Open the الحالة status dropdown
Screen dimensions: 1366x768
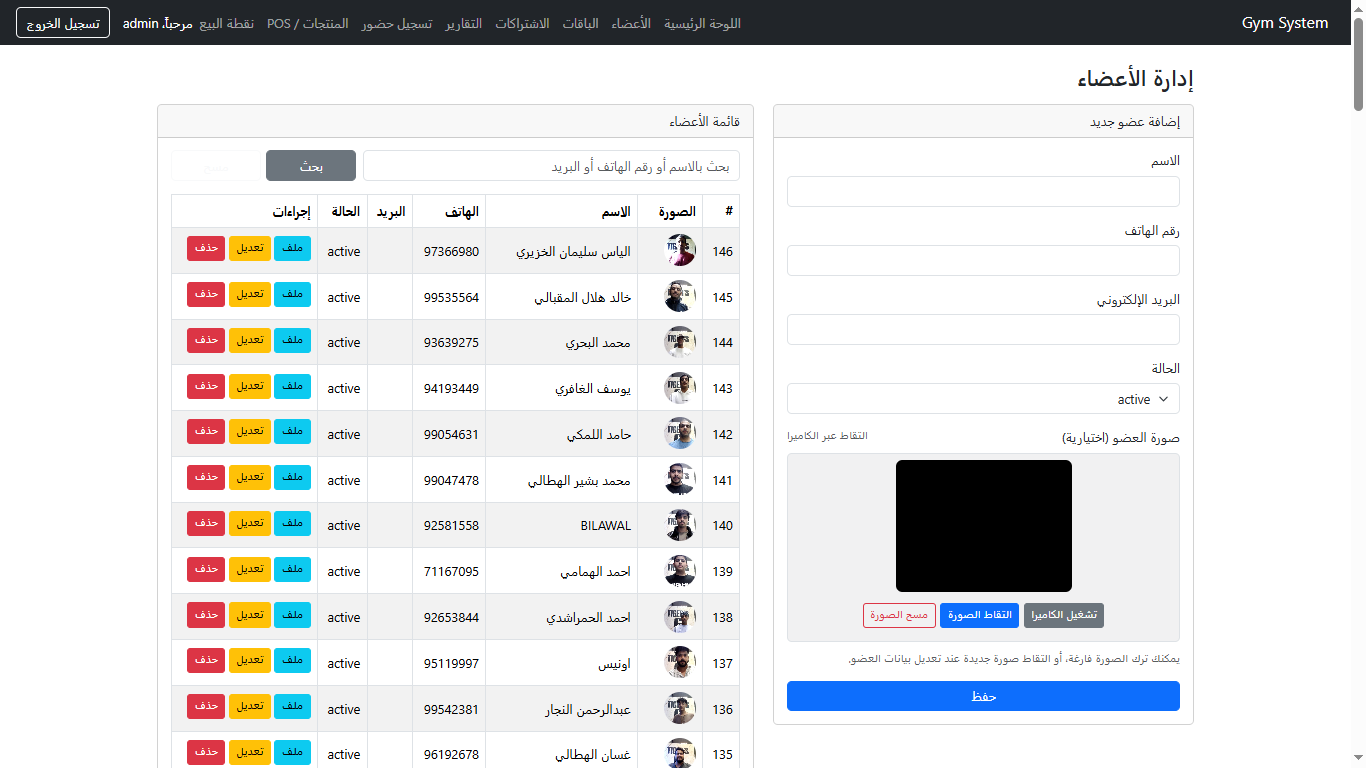click(983, 399)
